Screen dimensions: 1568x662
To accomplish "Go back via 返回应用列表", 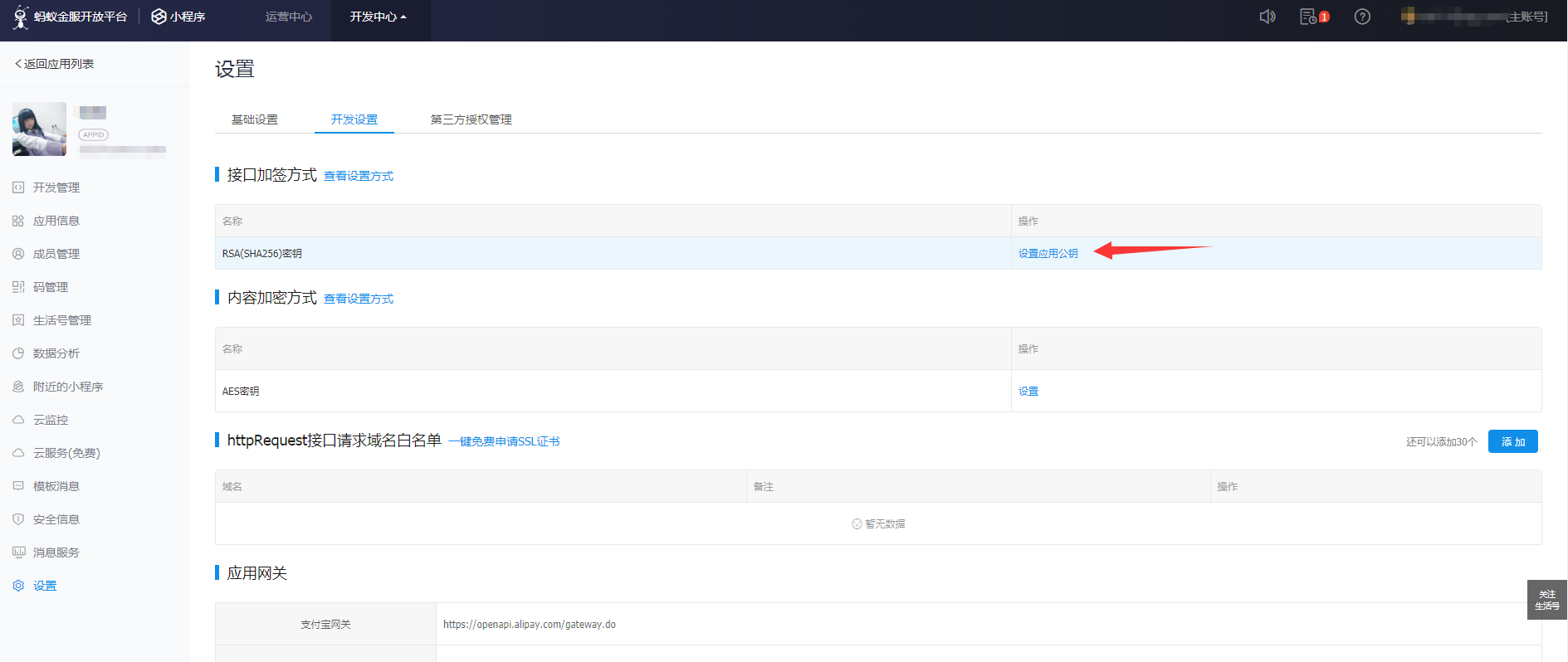I will (55, 64).
